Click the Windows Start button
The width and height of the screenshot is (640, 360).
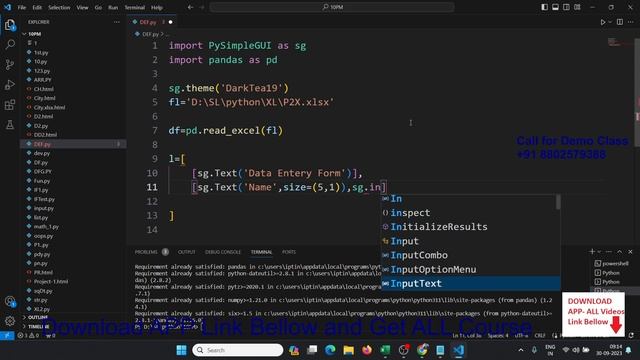[x=181, y=350]
